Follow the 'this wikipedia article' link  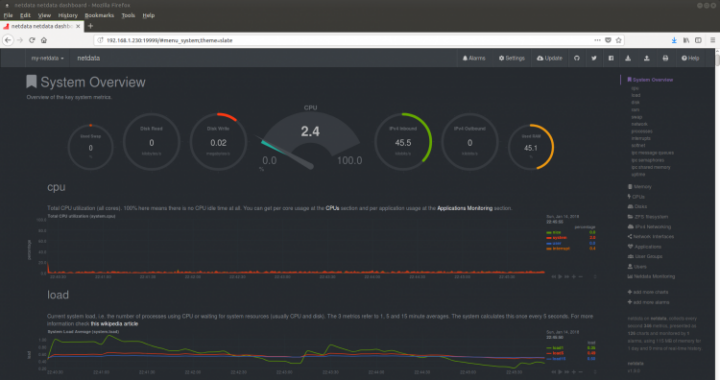click(x=114, y=324)
